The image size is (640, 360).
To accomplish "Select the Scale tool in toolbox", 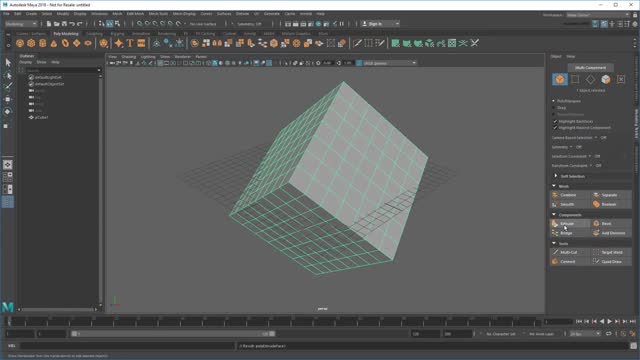I will pos(7,126).
